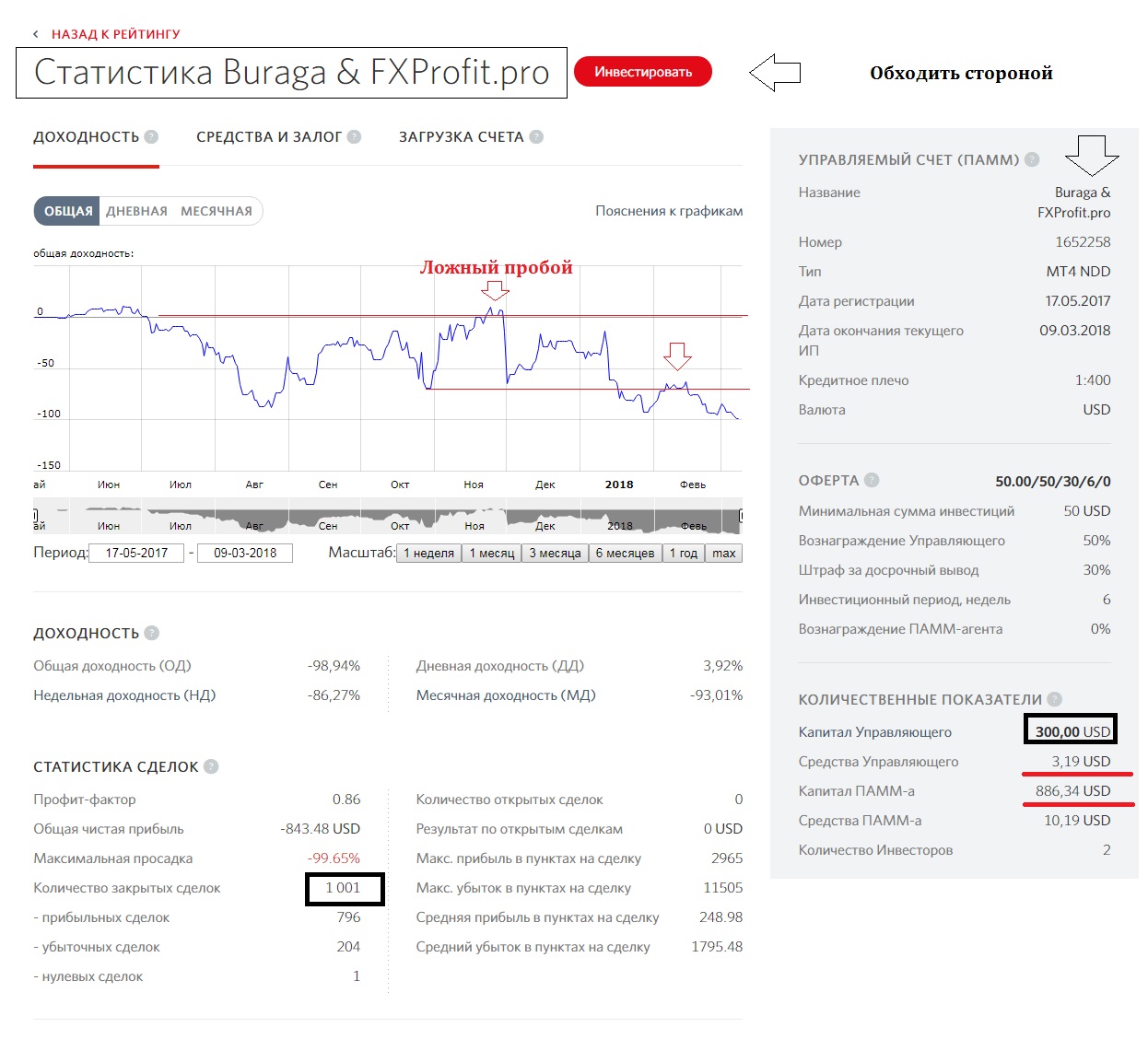Click the Максимальная просадка value -99.65%
This screenshot has height=1039, width=1148.
334,858
